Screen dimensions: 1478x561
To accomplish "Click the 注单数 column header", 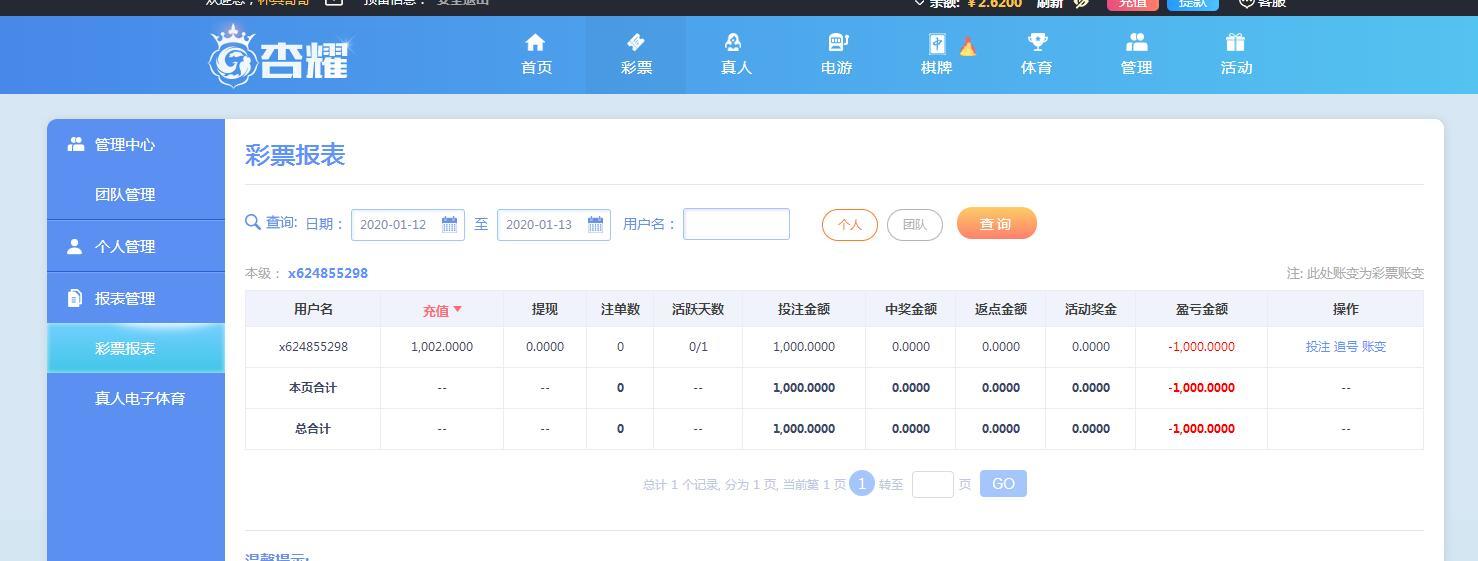I will (620, 309).
